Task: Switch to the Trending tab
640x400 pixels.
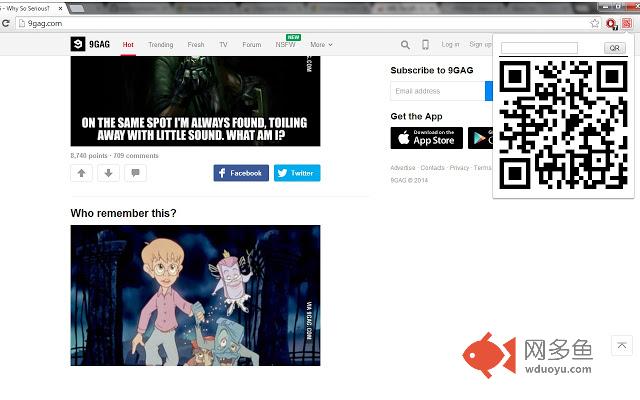Action: [161, 44]
